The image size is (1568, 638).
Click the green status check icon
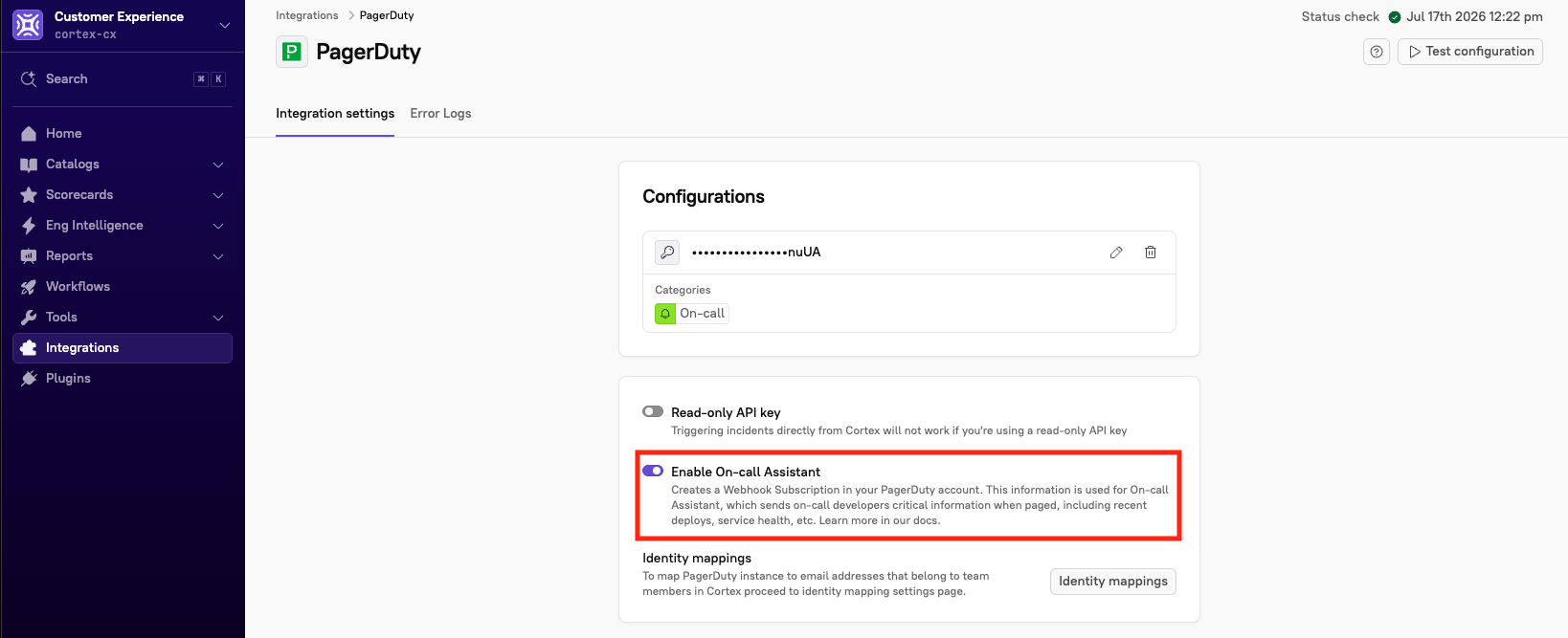tap(1394, 16)
